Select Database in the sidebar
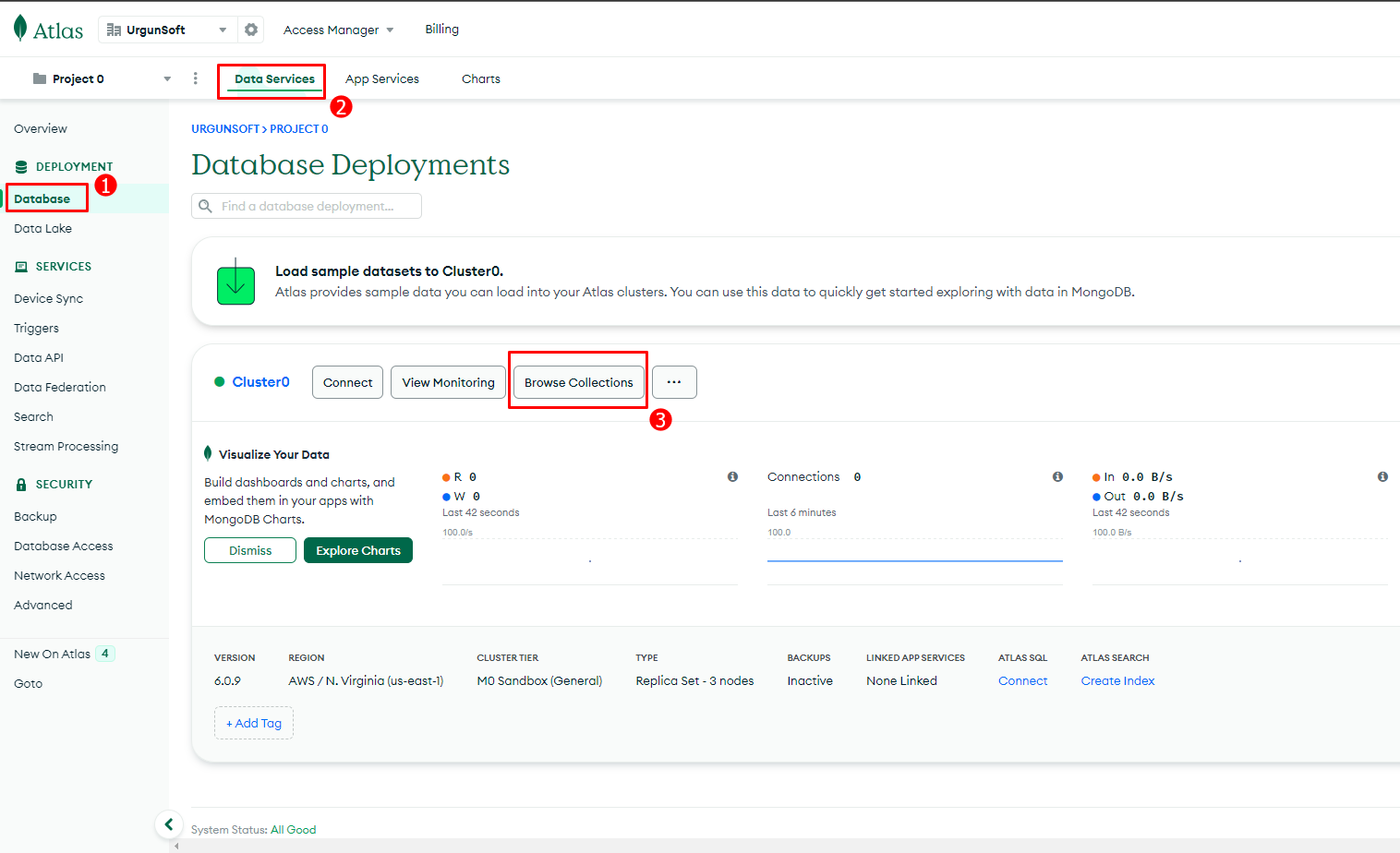Screen dimensions: 1400x853 (42, 198)
